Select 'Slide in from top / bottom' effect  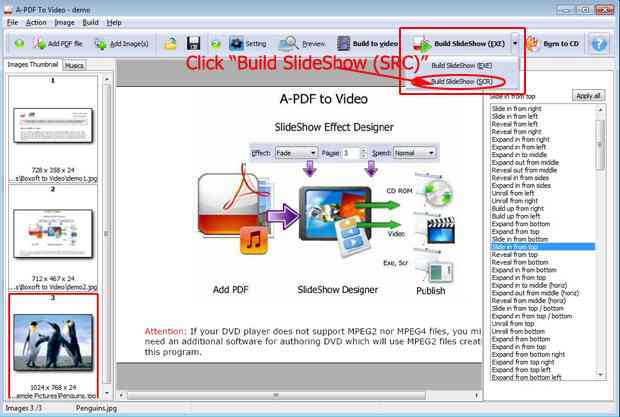pyautogui.click(x=527, y=308)
